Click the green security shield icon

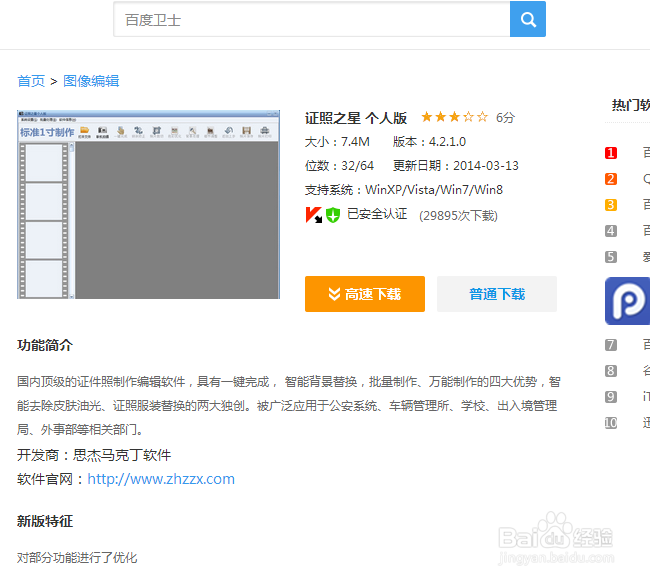tap(332, 215)
